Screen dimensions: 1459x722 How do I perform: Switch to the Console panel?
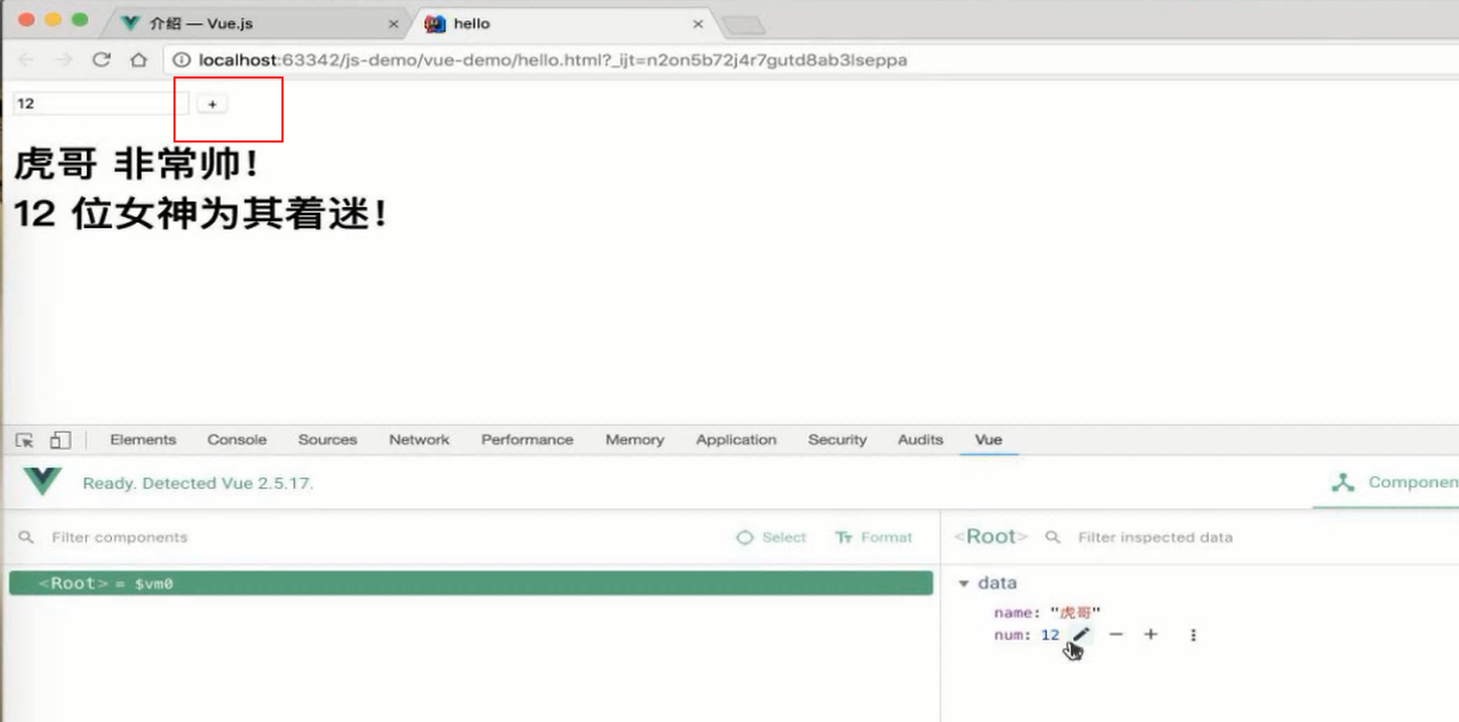(237, 440)
